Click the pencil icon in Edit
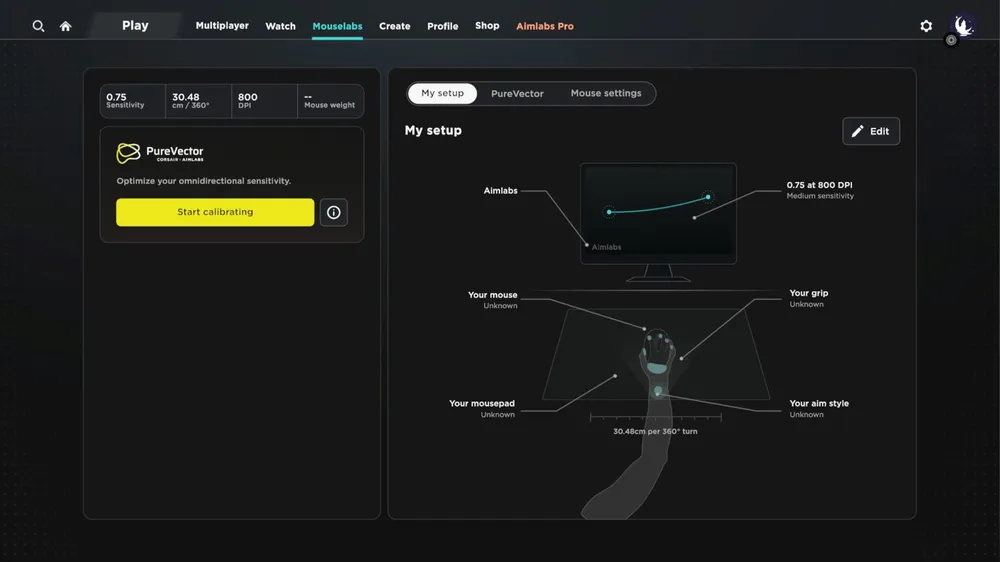This screenshot has width=1000, height=562. pos(858,131)
